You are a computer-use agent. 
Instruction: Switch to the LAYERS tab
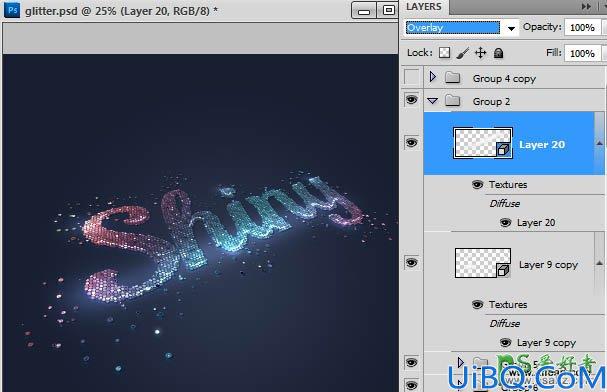424,7
